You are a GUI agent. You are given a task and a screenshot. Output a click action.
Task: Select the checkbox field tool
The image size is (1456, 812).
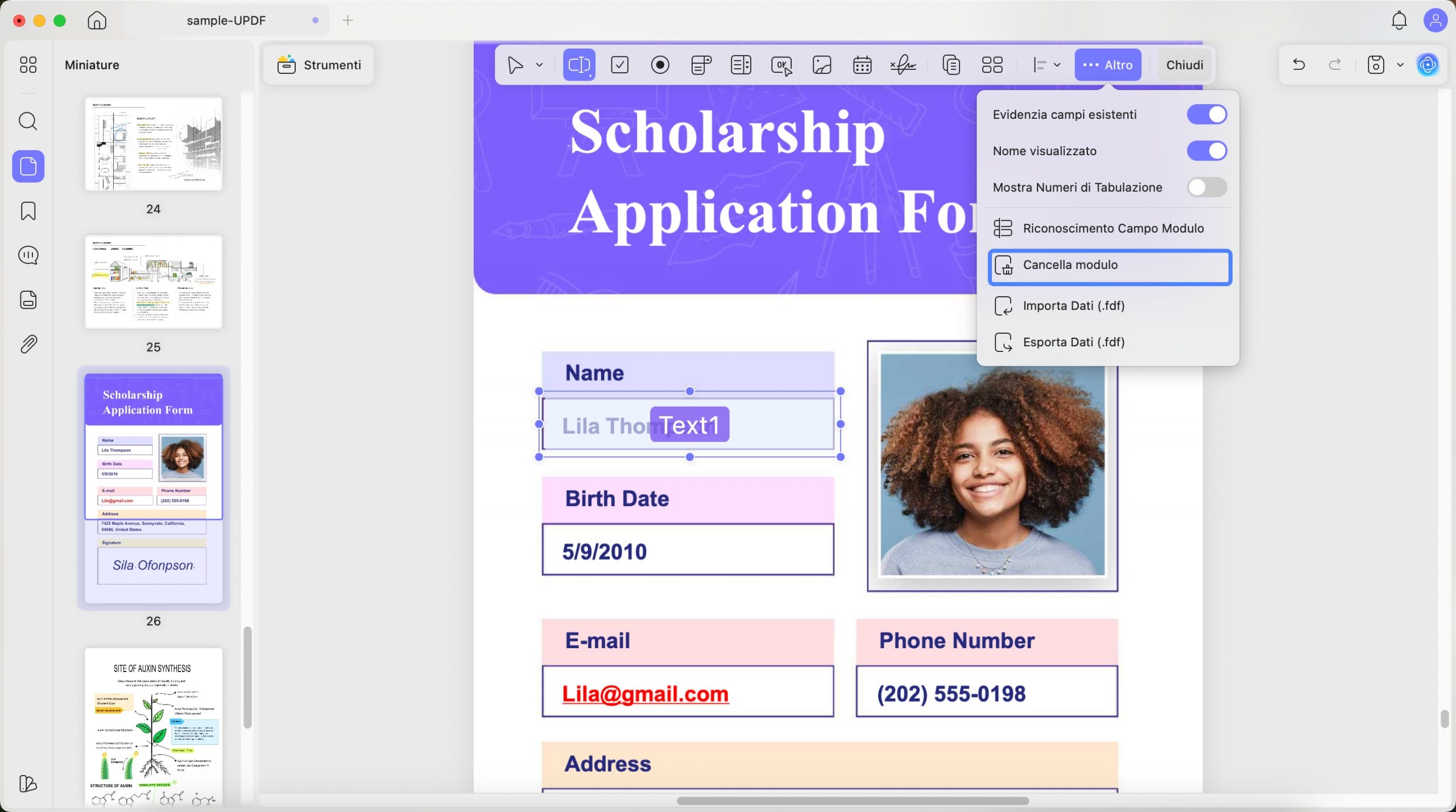pos(619,65)
